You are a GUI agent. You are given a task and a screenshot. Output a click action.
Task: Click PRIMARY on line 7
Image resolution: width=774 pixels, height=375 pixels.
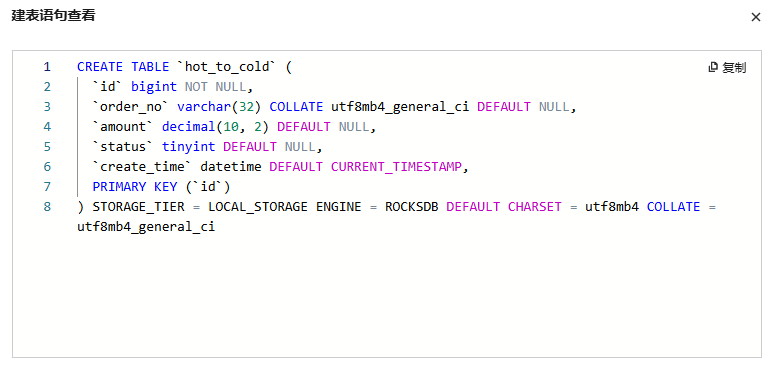point(119,187)
